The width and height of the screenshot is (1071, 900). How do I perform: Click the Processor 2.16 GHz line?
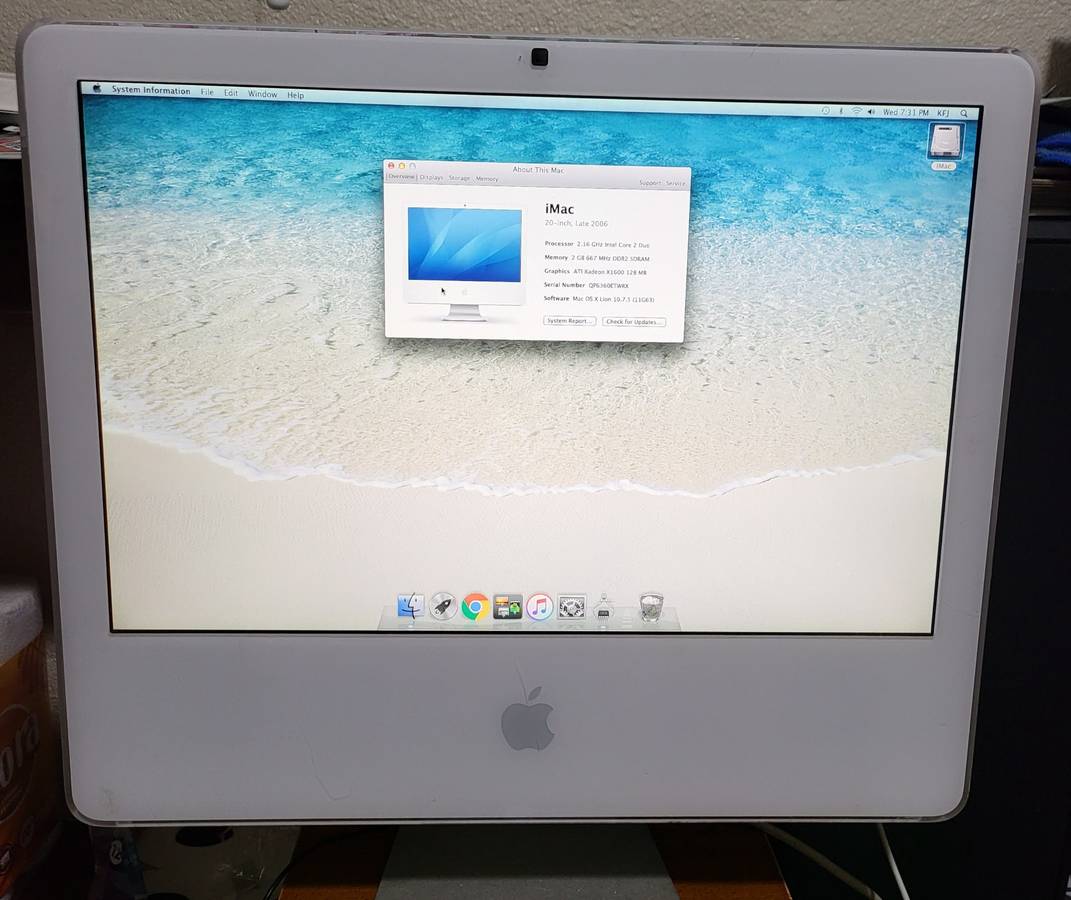[597, 244]
